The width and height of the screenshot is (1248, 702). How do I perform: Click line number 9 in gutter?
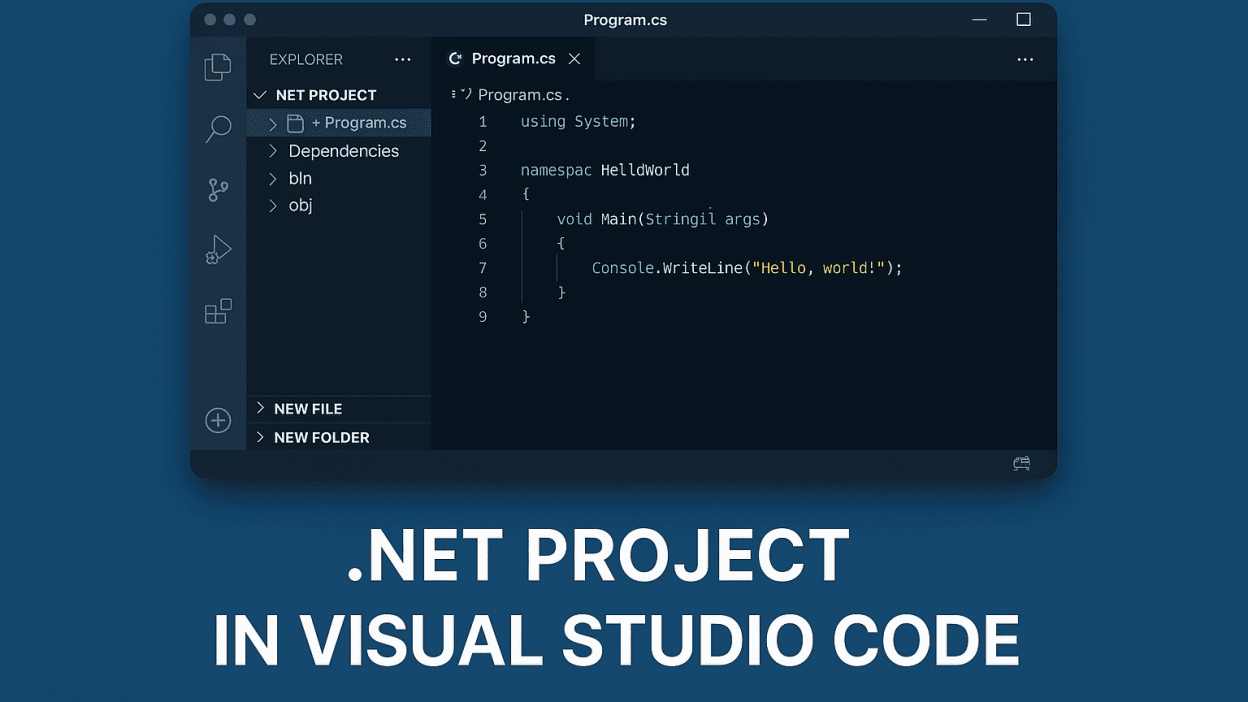(x=483, y=317)
